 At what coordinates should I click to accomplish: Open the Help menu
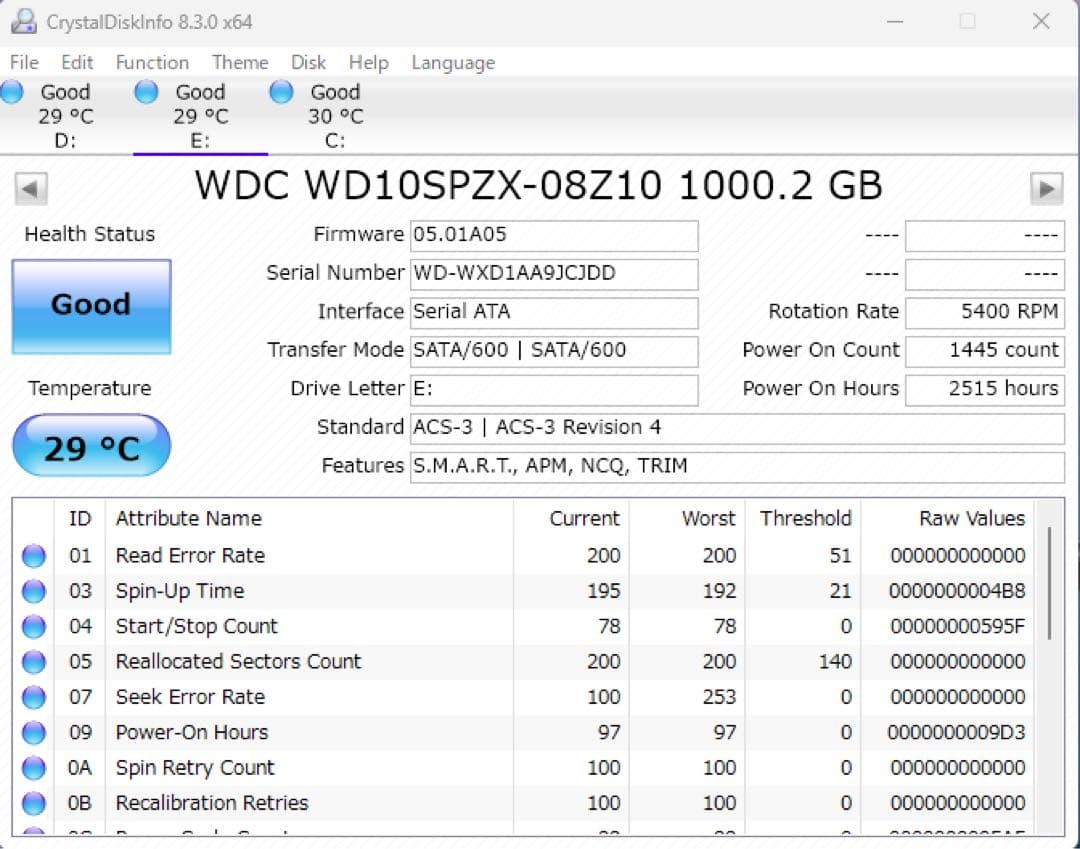[x=368, y=62]
